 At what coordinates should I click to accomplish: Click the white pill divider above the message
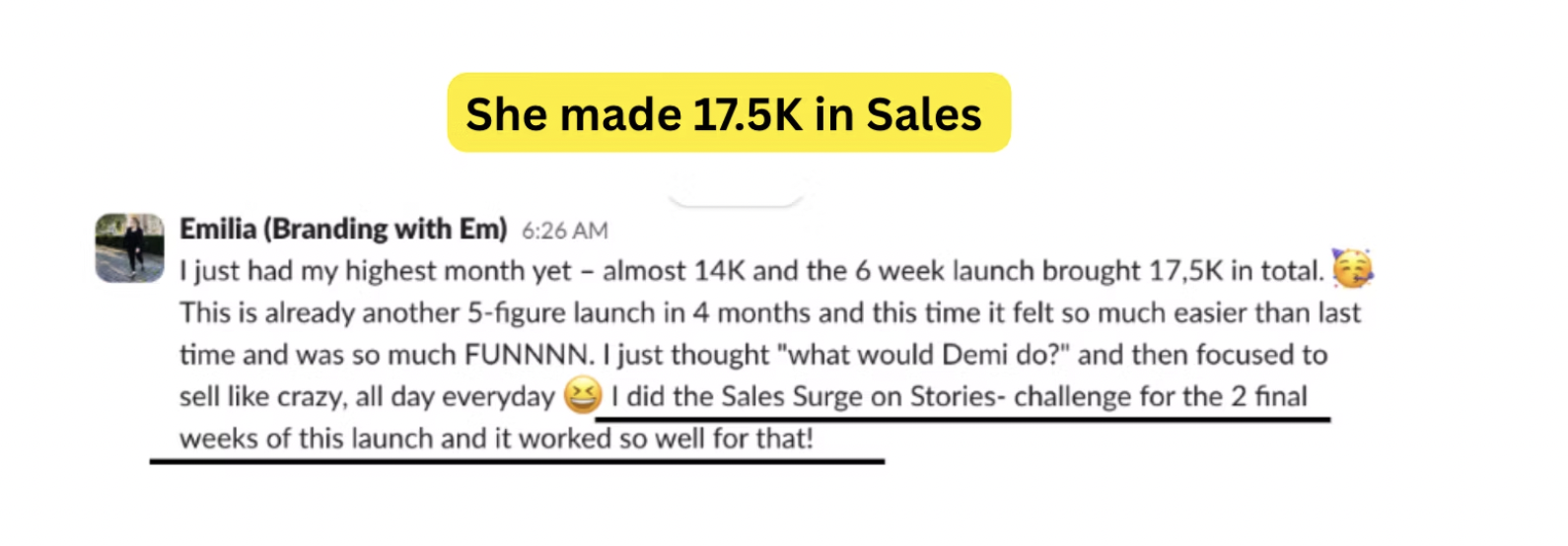click(736, 193)
